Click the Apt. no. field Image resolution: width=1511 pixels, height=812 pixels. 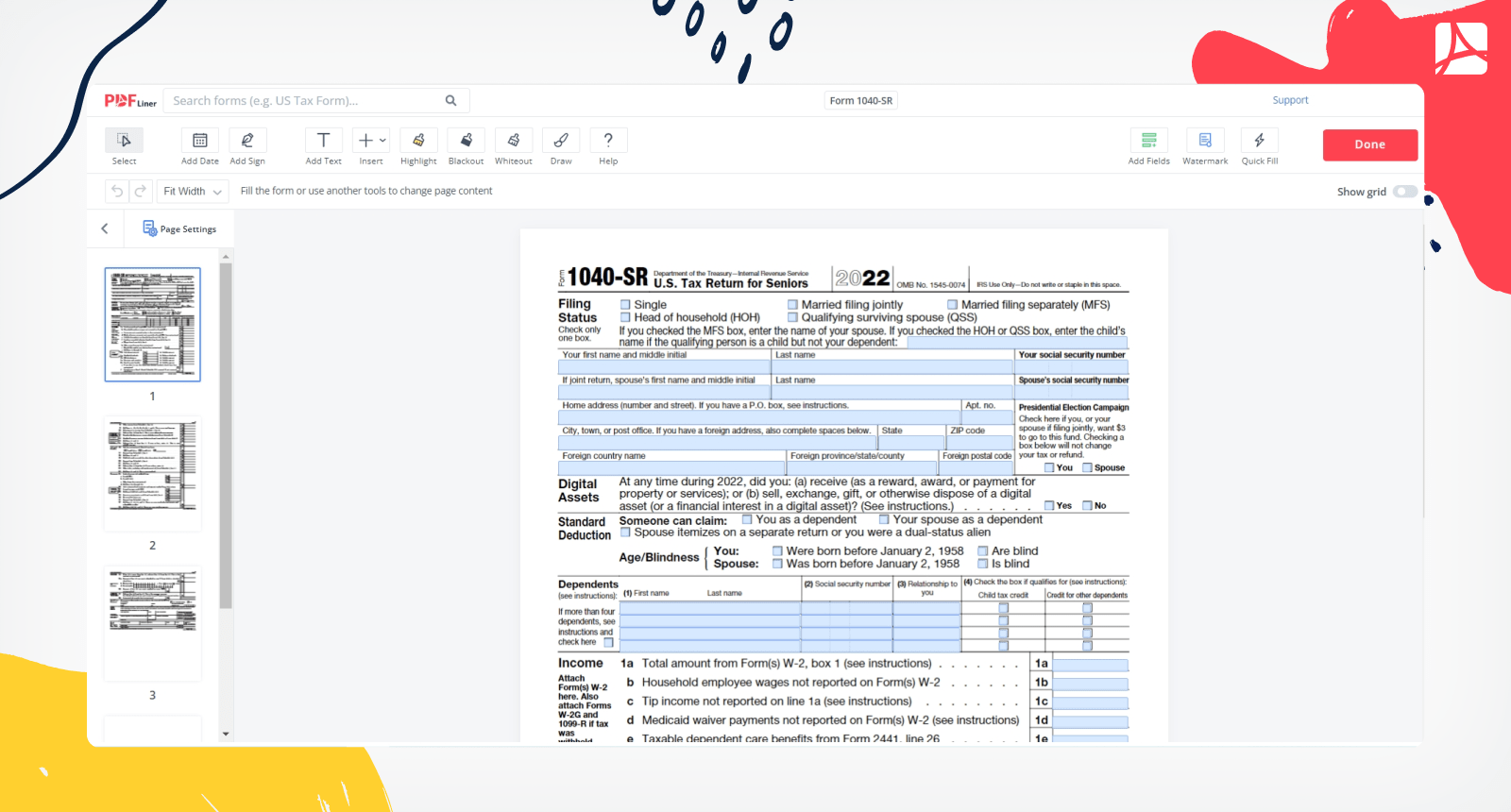(987, 417)
